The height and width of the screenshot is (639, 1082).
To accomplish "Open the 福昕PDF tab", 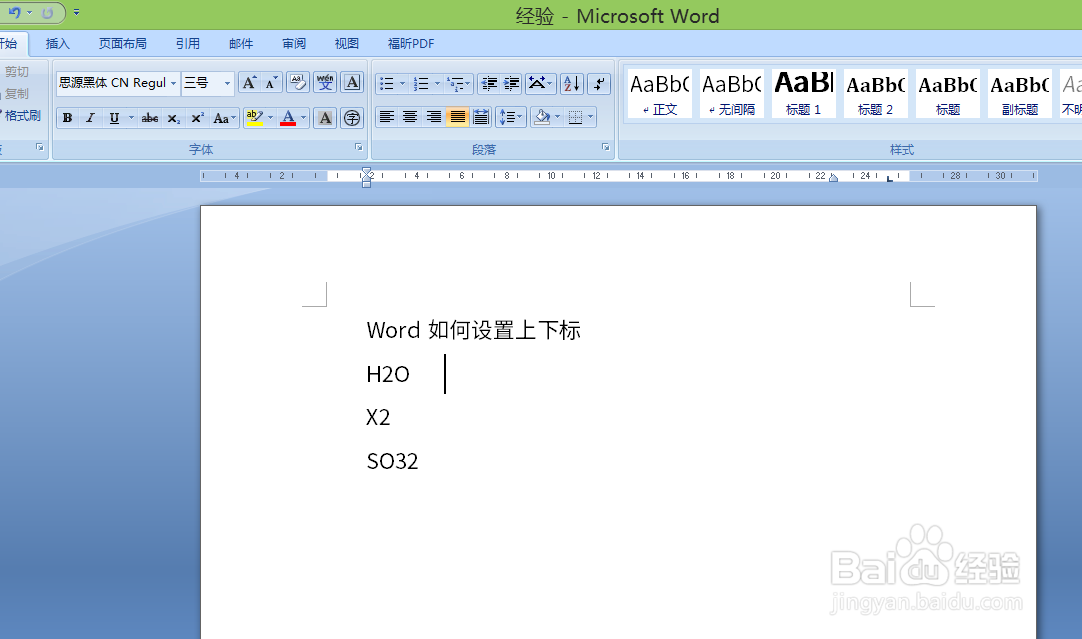I will 411,43.
